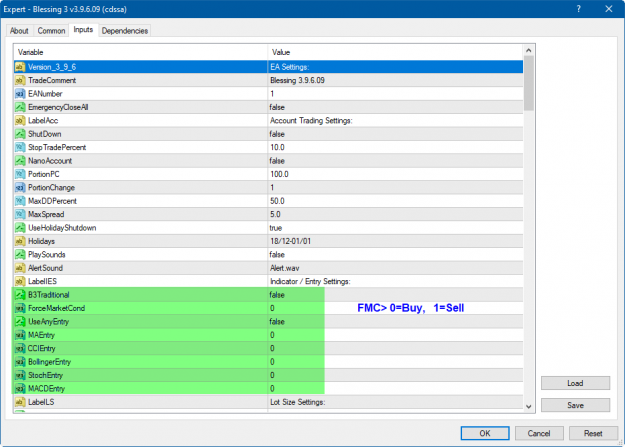Click the string icon next to AlertSound
625x447 pixels.
(x=20, y=268)
